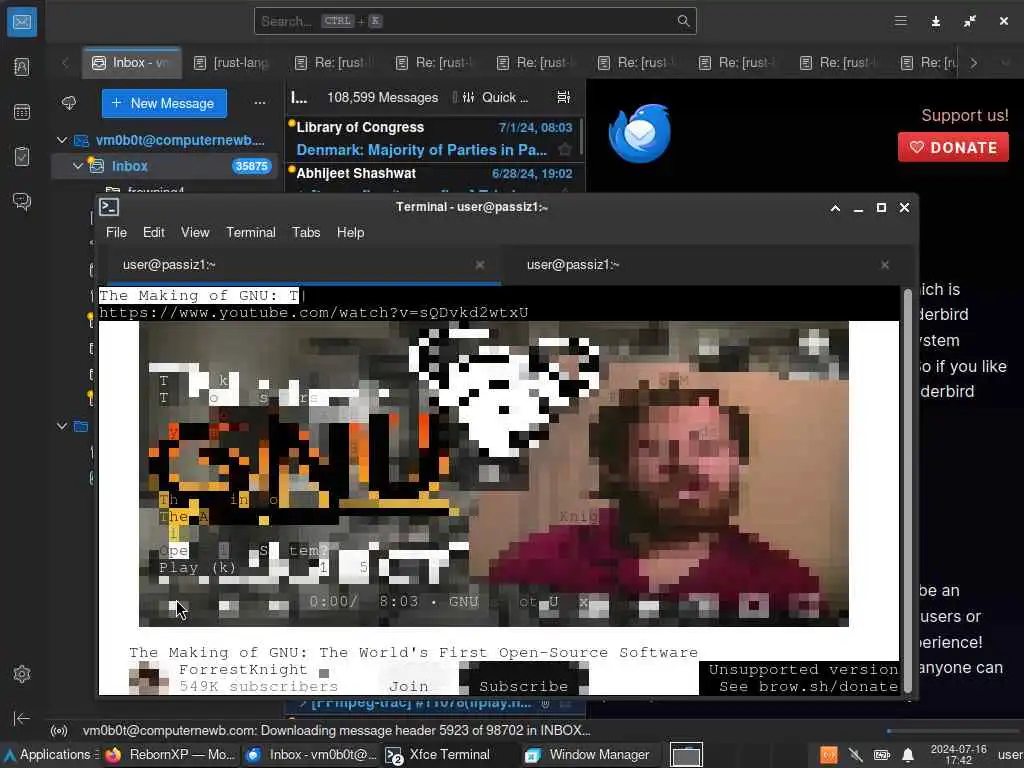Click the terminal icon in Terminal title bar
1024x768 pixels.
pyautogui.click(x=108, y=207)
